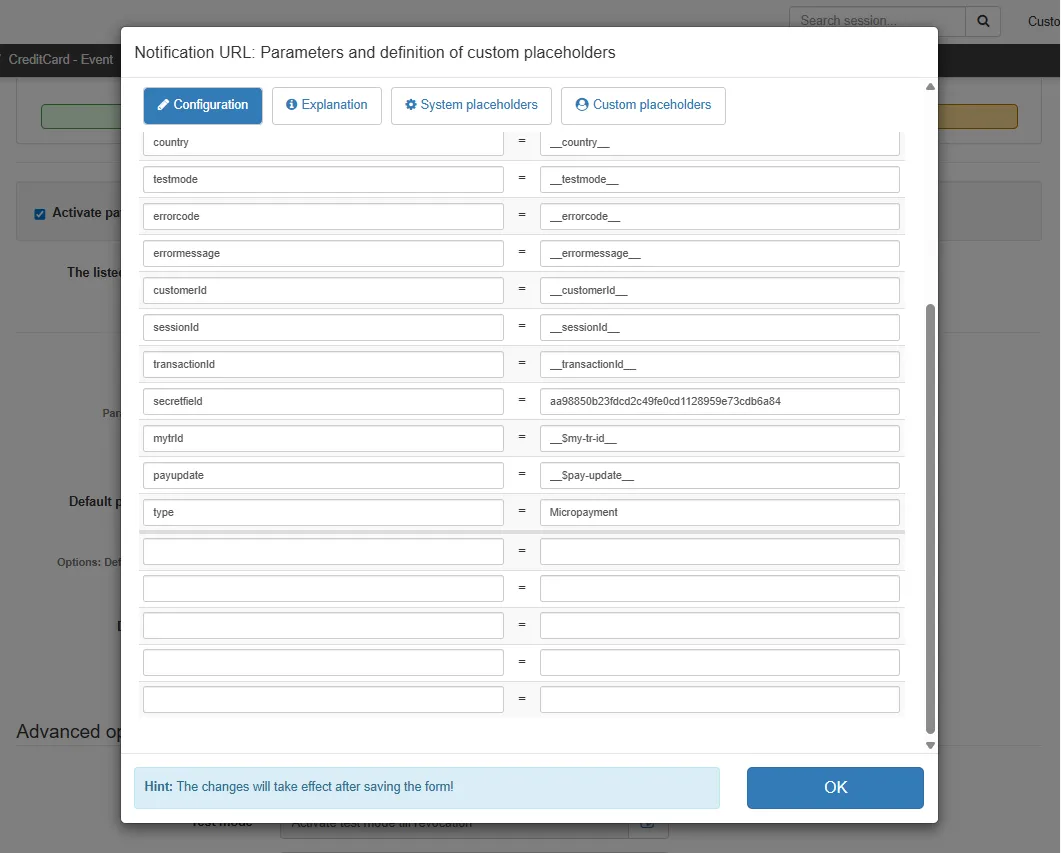
Task: Open the Explanation tab
Action: coord(327,106)
